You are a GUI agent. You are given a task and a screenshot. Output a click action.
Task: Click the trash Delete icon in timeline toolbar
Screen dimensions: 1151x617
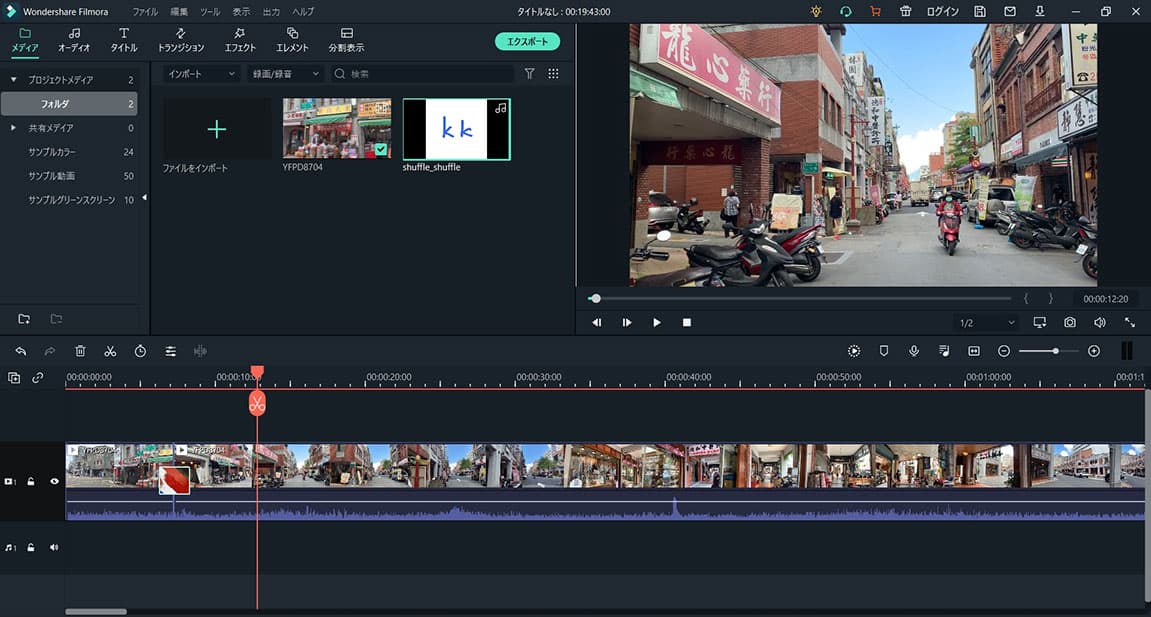click(80, 351)
